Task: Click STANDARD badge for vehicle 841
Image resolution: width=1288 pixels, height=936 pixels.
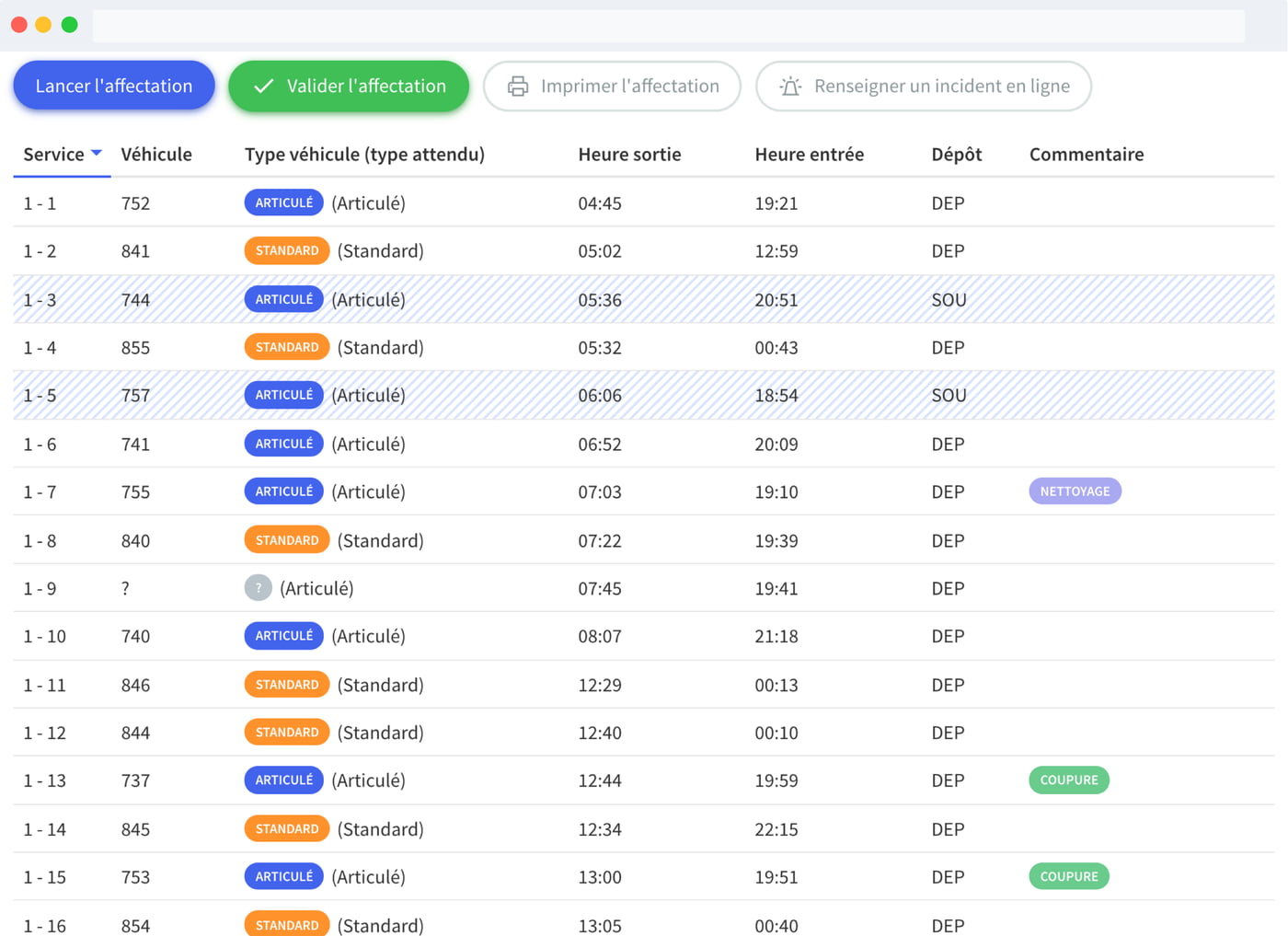Action: tap(287, 250)
